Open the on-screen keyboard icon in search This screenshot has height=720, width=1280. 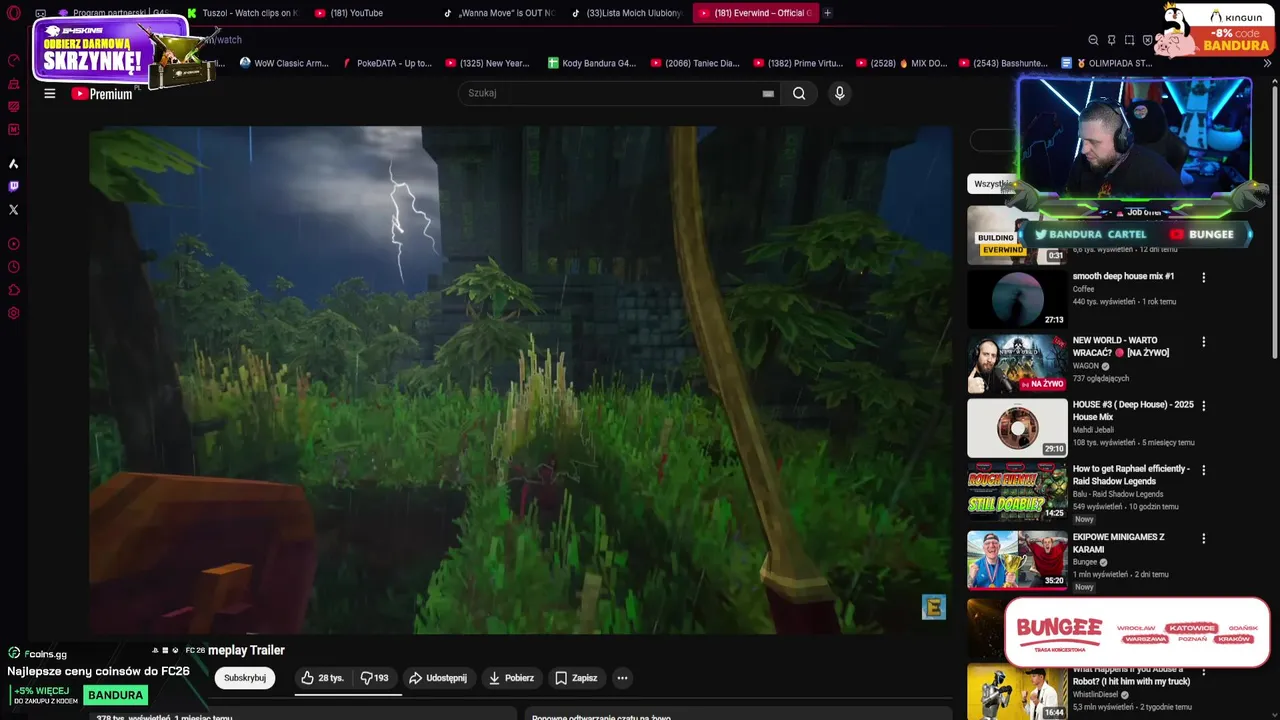click(768, 93)
